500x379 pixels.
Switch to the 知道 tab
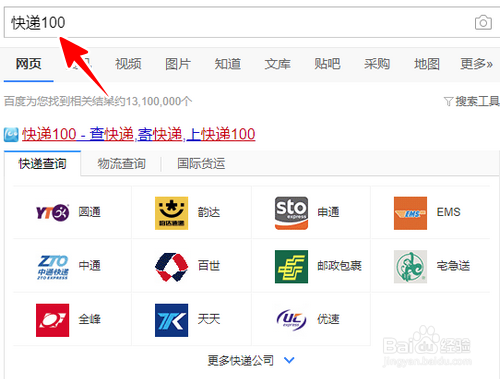point(228,64)
